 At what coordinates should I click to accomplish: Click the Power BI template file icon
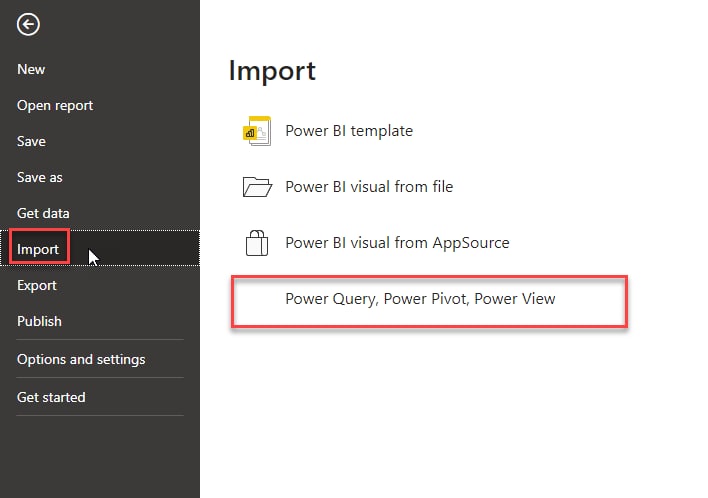pos(257,131)
